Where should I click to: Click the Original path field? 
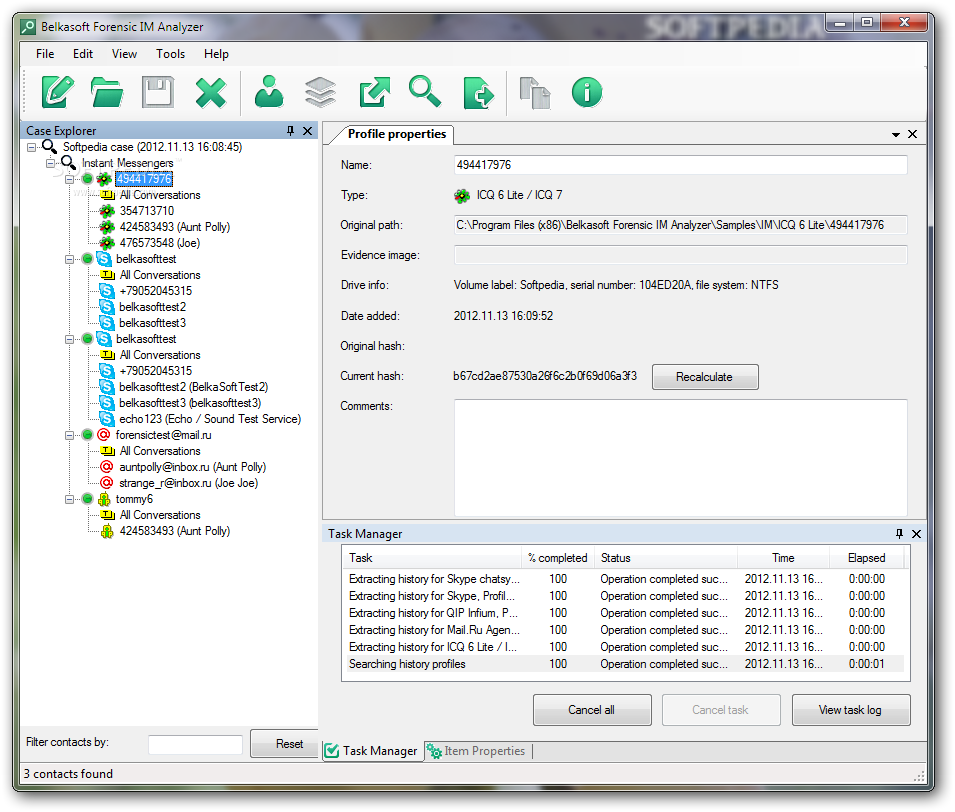(x=681, y=225)
